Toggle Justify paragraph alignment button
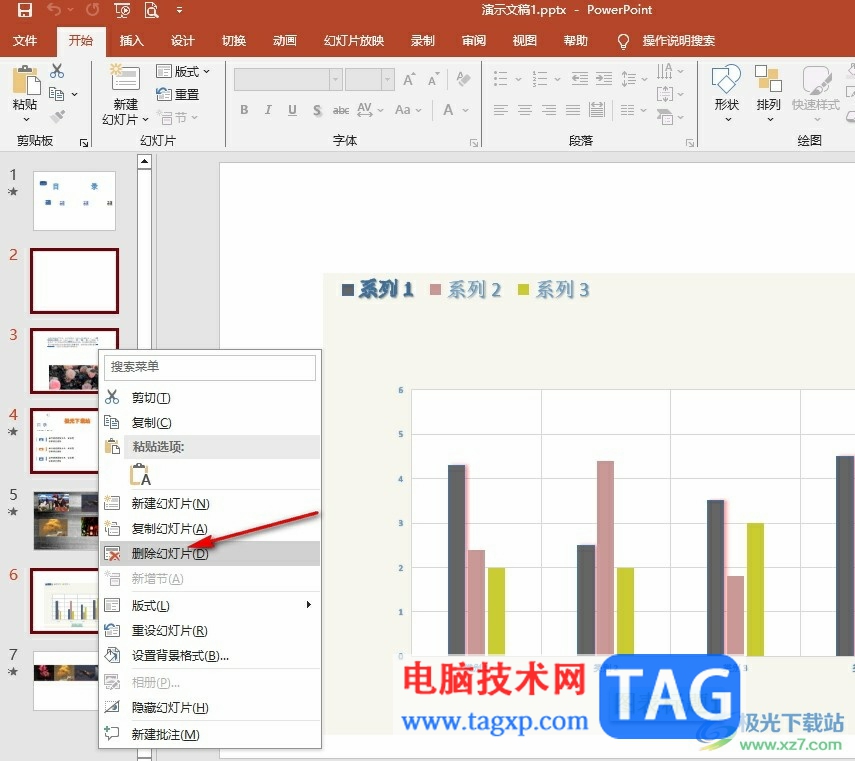The width and height of the screenshot is (855, 761). pyautogui.click(x=573, y=110)
